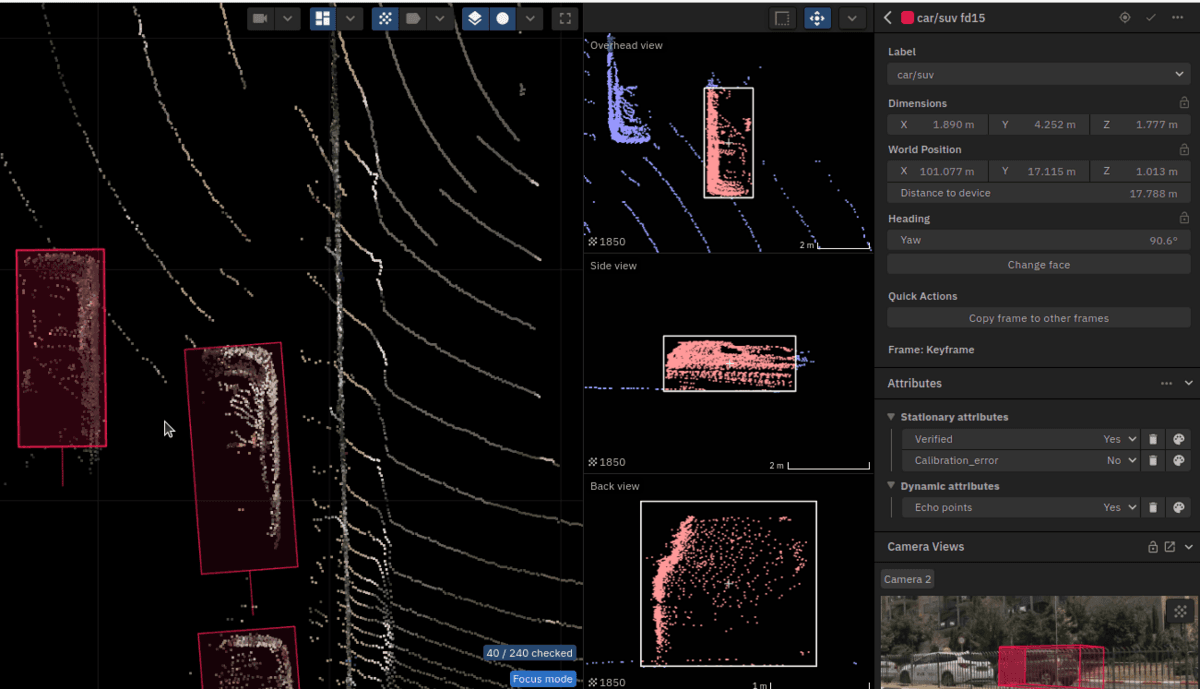The image size is (1200, 689).
Task: Toggle the multi-panel layout view
Action: pyautogui.click(x=322, y=18)
